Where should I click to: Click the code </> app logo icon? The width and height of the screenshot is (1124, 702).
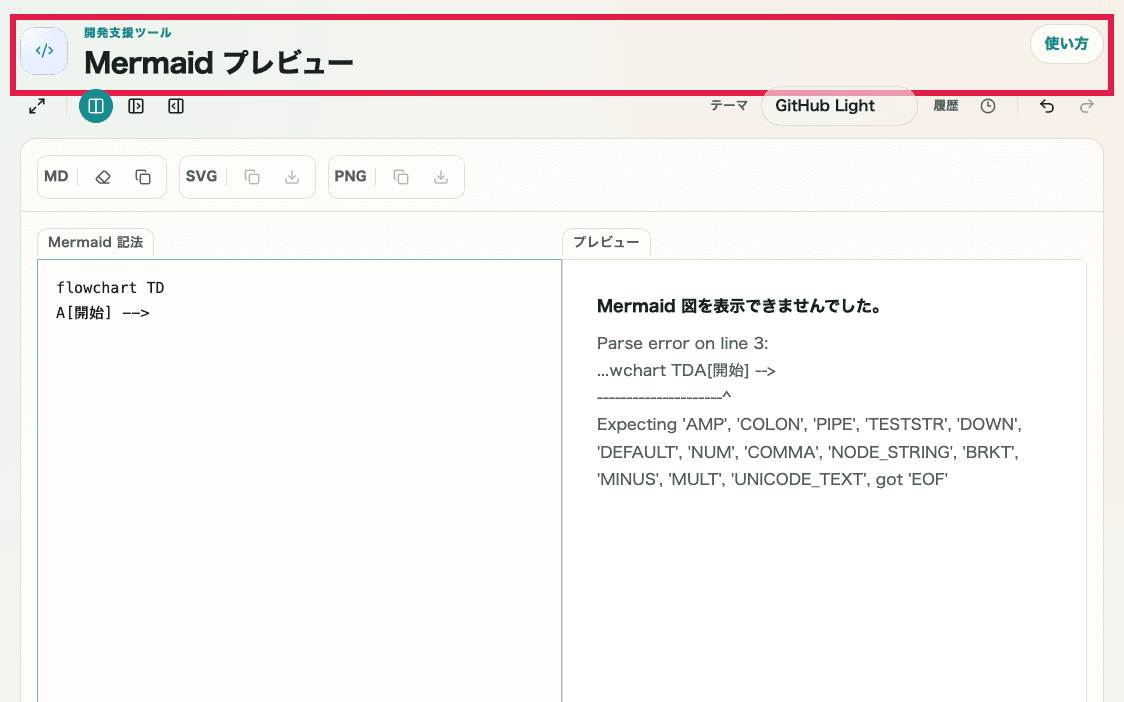pyautogui.click(x=44, y=50)
